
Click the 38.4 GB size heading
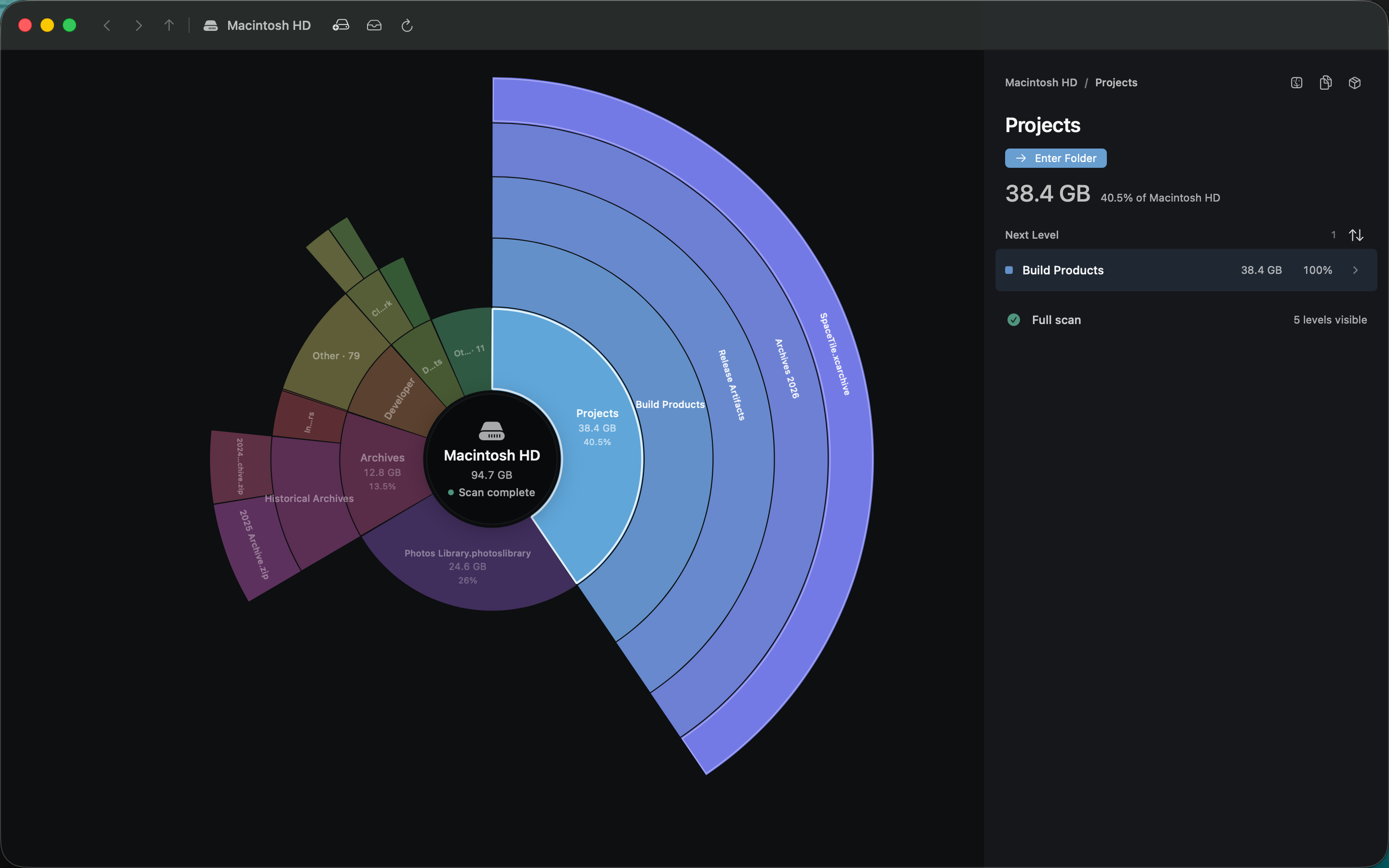pos(1048,193)
